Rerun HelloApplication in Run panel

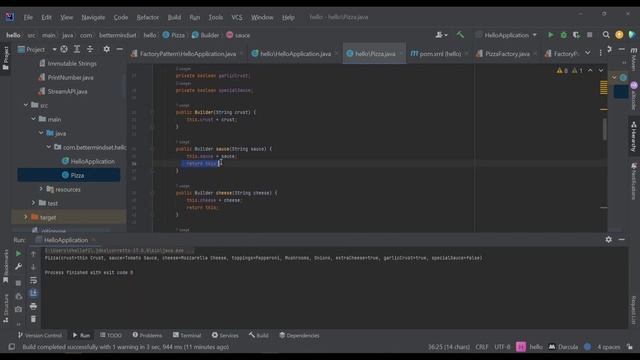pos(18,254)
